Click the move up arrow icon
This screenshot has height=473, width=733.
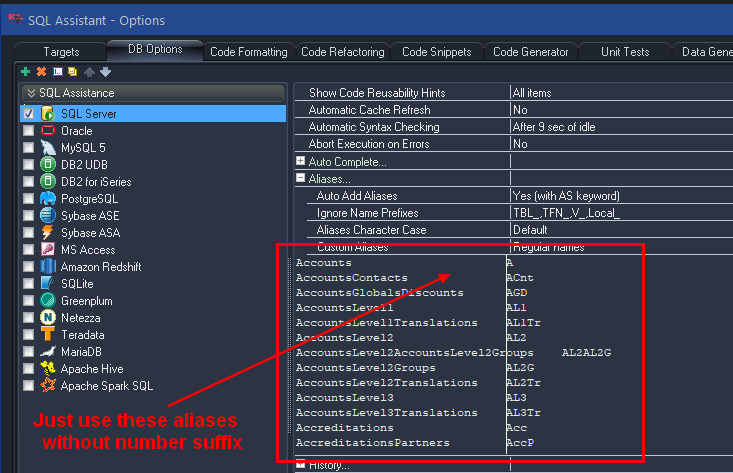click(89, 72)
